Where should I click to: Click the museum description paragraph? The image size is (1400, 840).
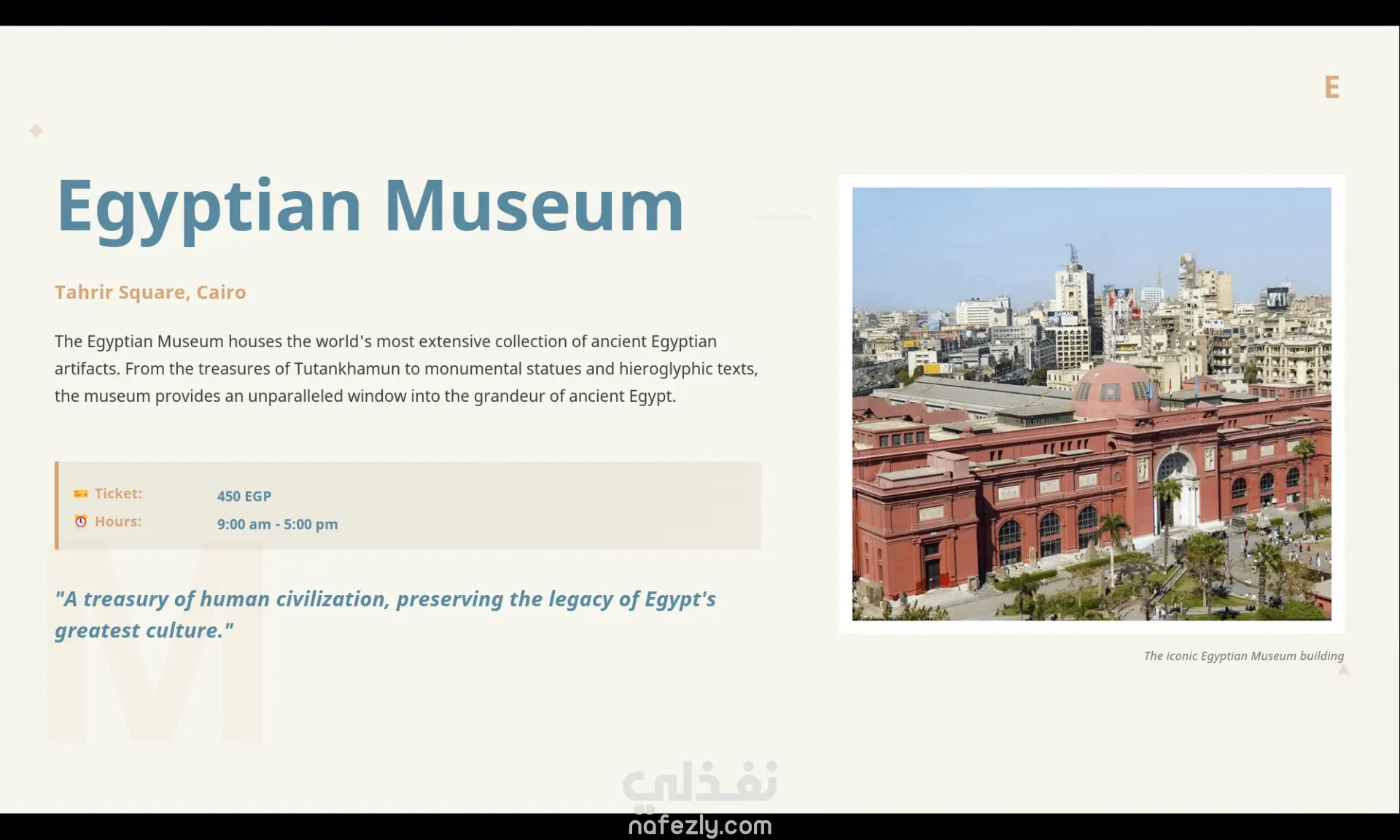406,368
